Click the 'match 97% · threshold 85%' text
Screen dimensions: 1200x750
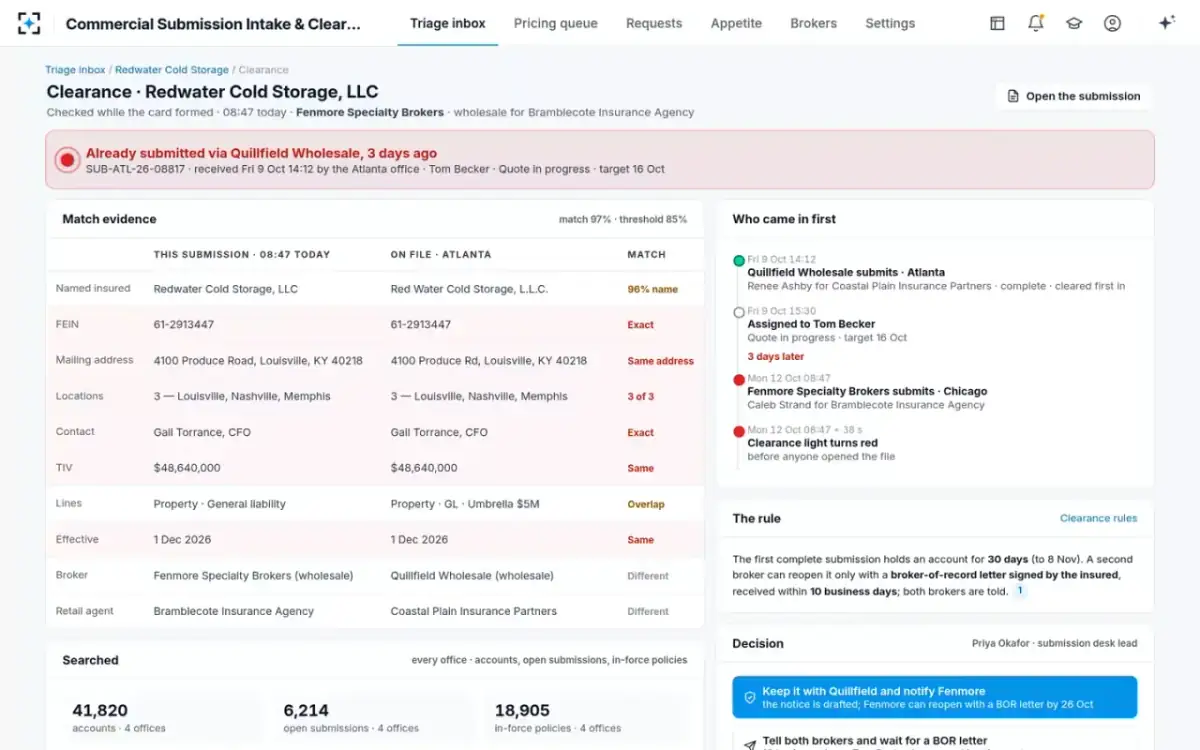(x=623, y=219)
